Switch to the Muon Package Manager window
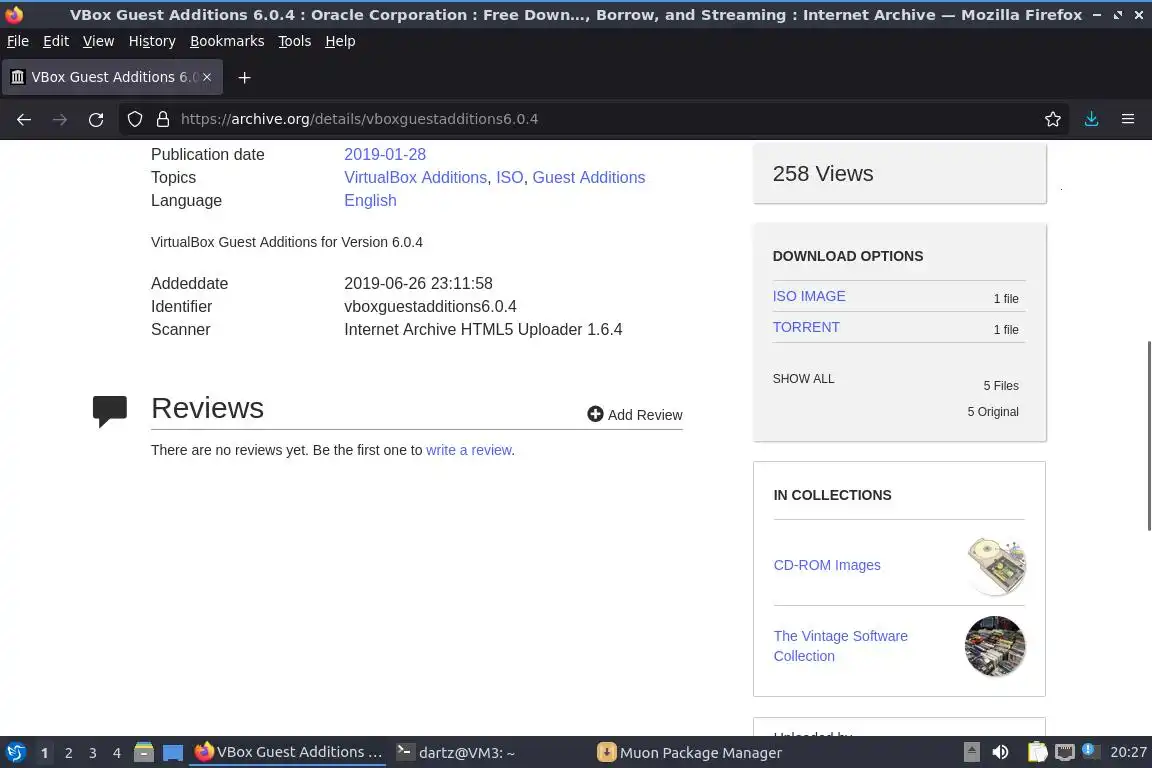Viewport: 1152px width, 768px height. point(690,753)
